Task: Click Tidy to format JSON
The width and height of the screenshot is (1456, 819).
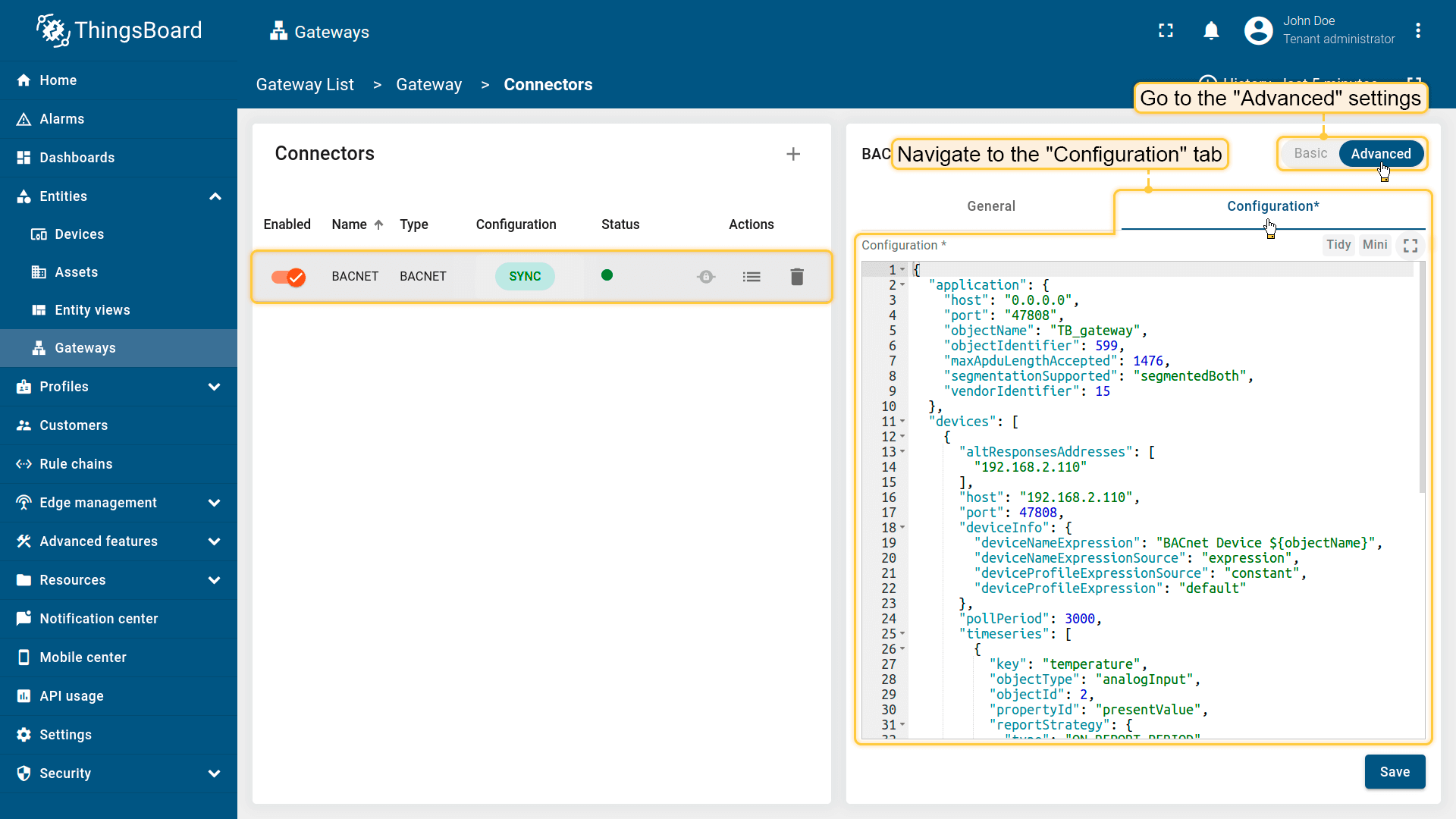Action: [1338, 245]
